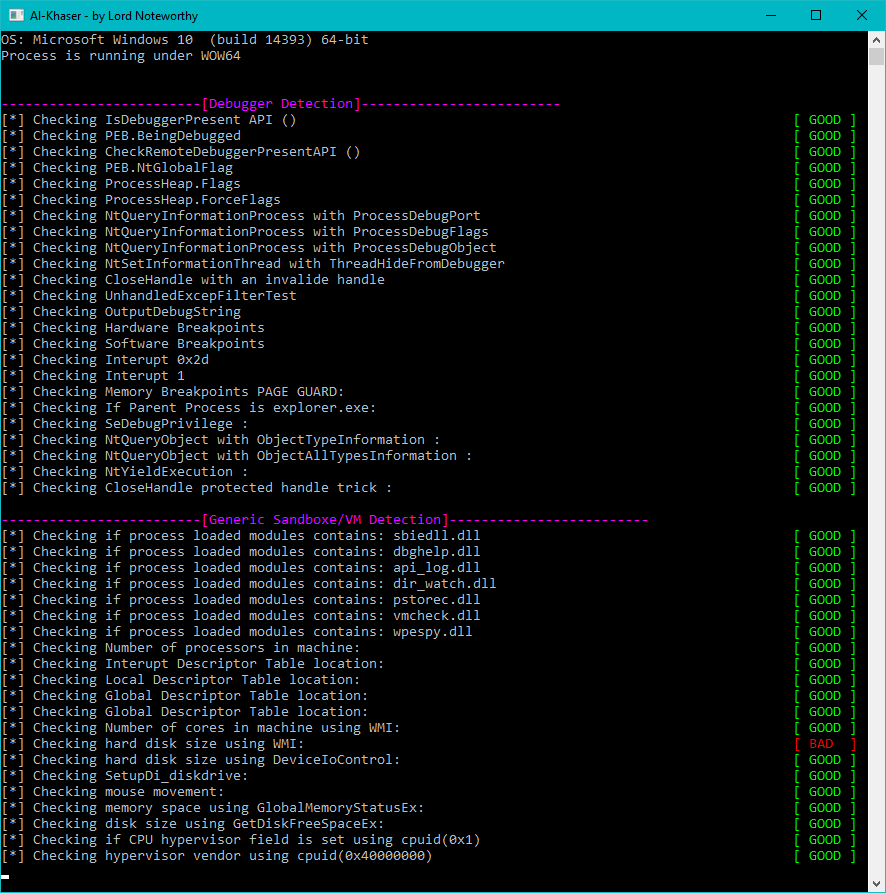Click 'Checking PEB.NtGlobalFlag' line
The image size is (886, 893).
point(117,167)
